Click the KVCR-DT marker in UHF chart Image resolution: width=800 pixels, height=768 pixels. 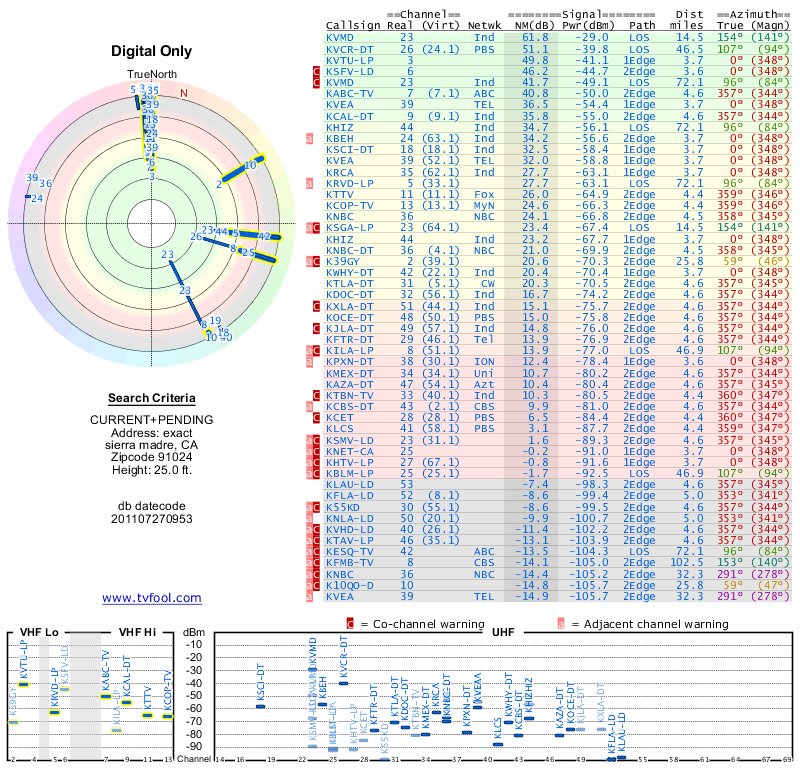343,683
